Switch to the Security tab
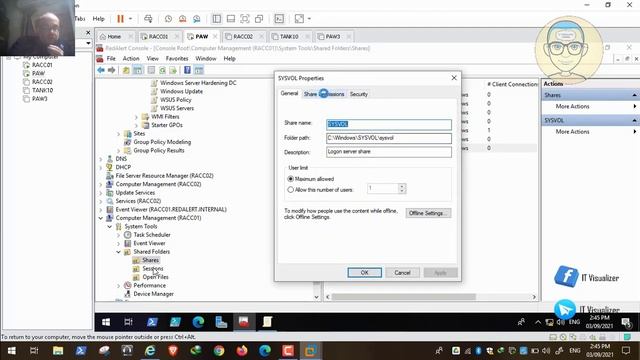Viewport: 640px width, 360px height. click(x=359, y=94)
